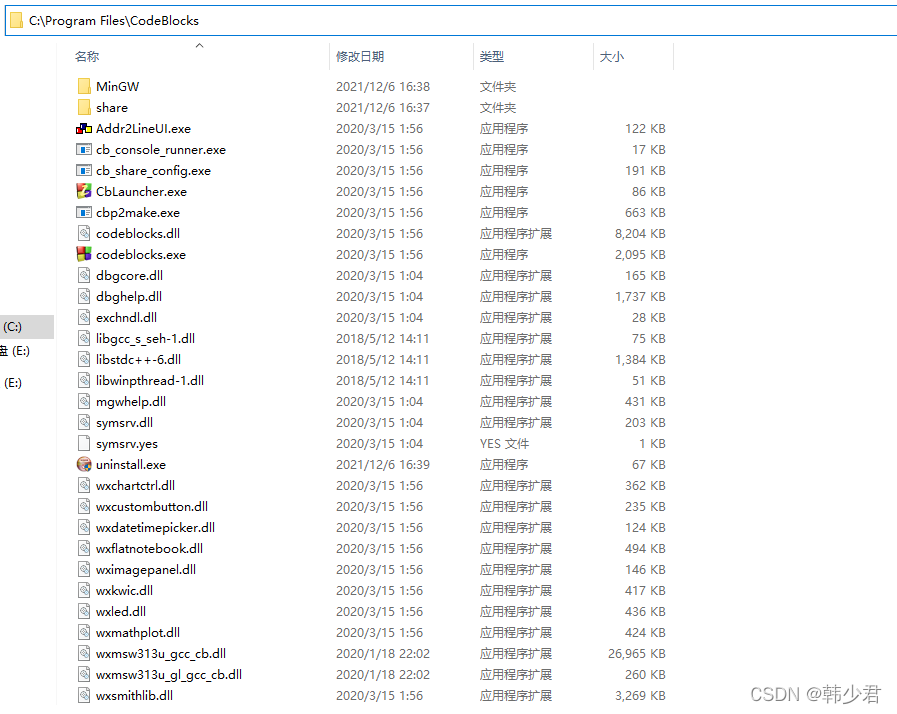This screenshot has width=897, height=714.
Task: Click the symsrv.dll file icon
Action: tap(84, 422)
